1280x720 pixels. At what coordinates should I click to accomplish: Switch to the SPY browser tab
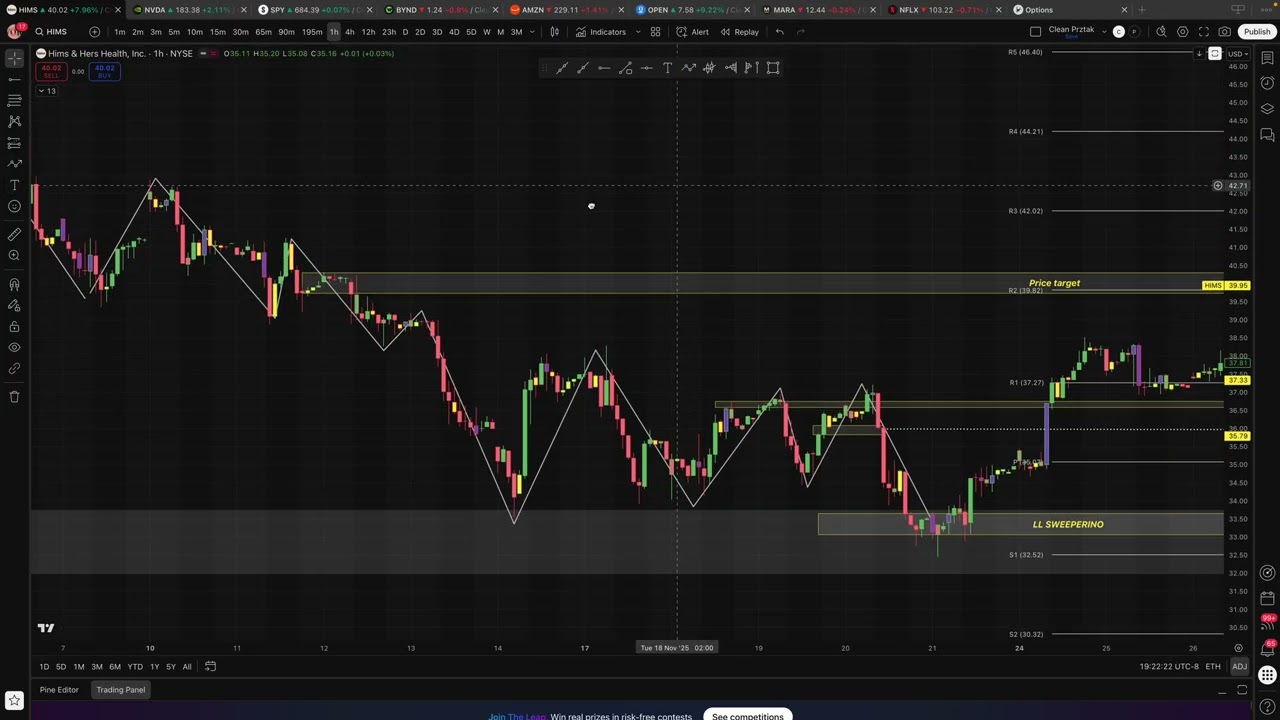click(314, 10)
